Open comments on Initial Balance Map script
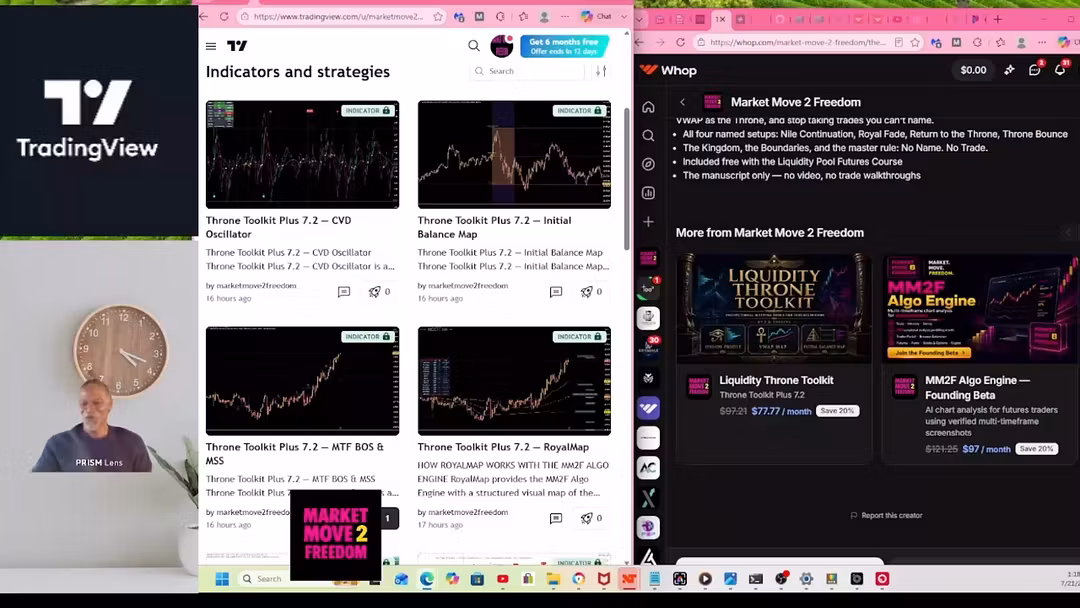The height and width of the screenshot is (608, 1080). pyautogui.click(x=556, y=292)
